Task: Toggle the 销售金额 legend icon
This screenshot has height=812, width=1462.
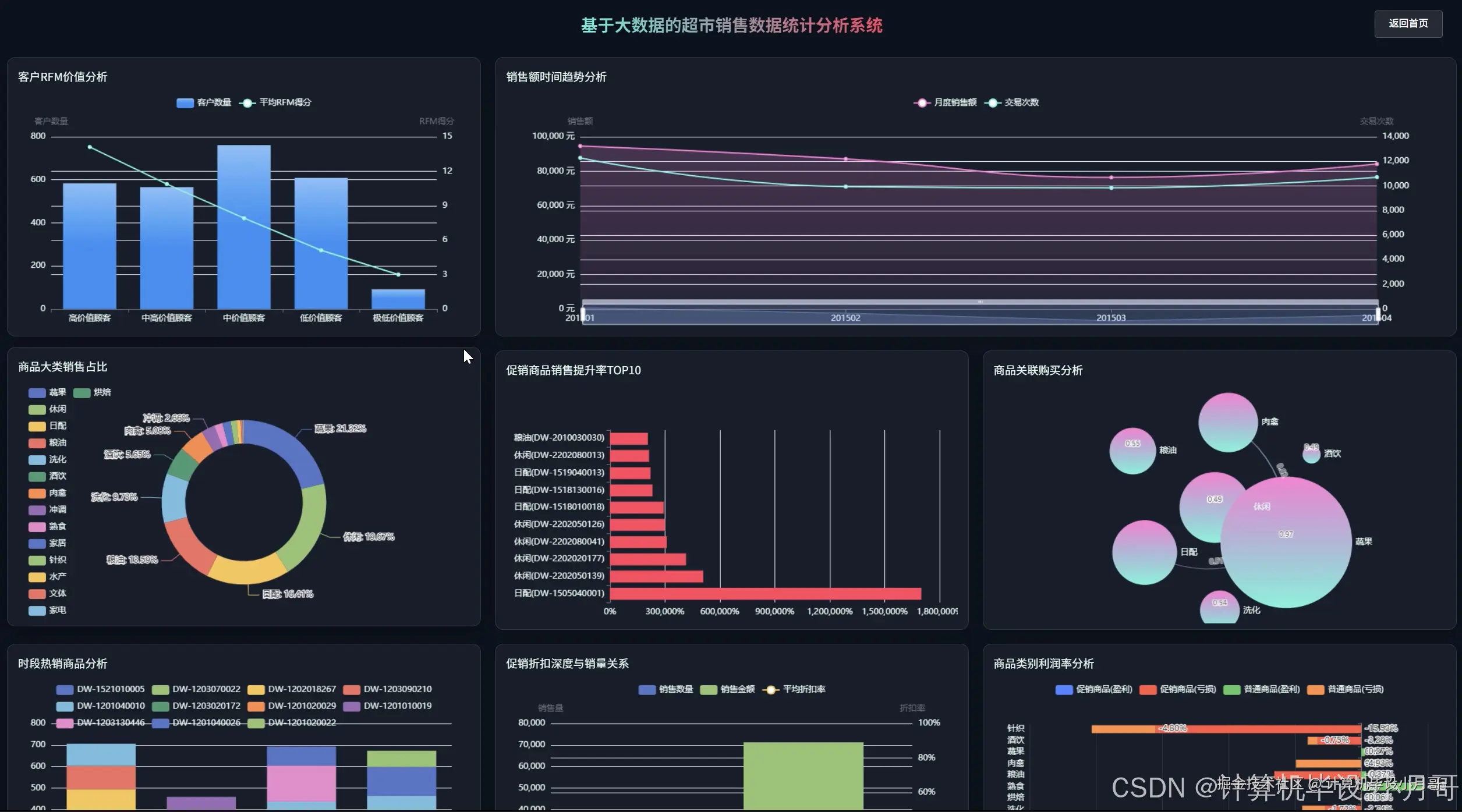Action: click(x=708, y=690)
